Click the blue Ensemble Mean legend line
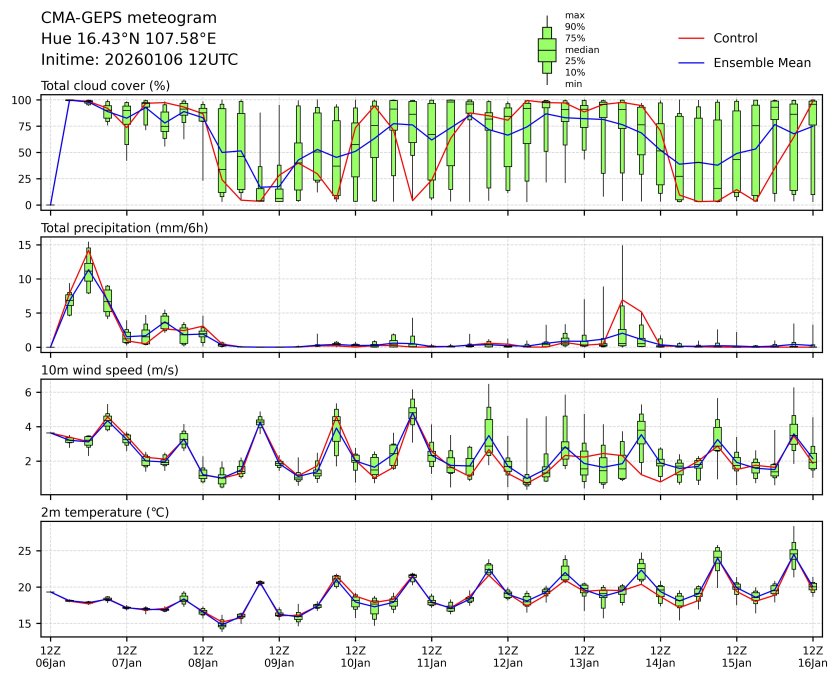Viewport: 839px width, 680px height. [x=692, y=62]
